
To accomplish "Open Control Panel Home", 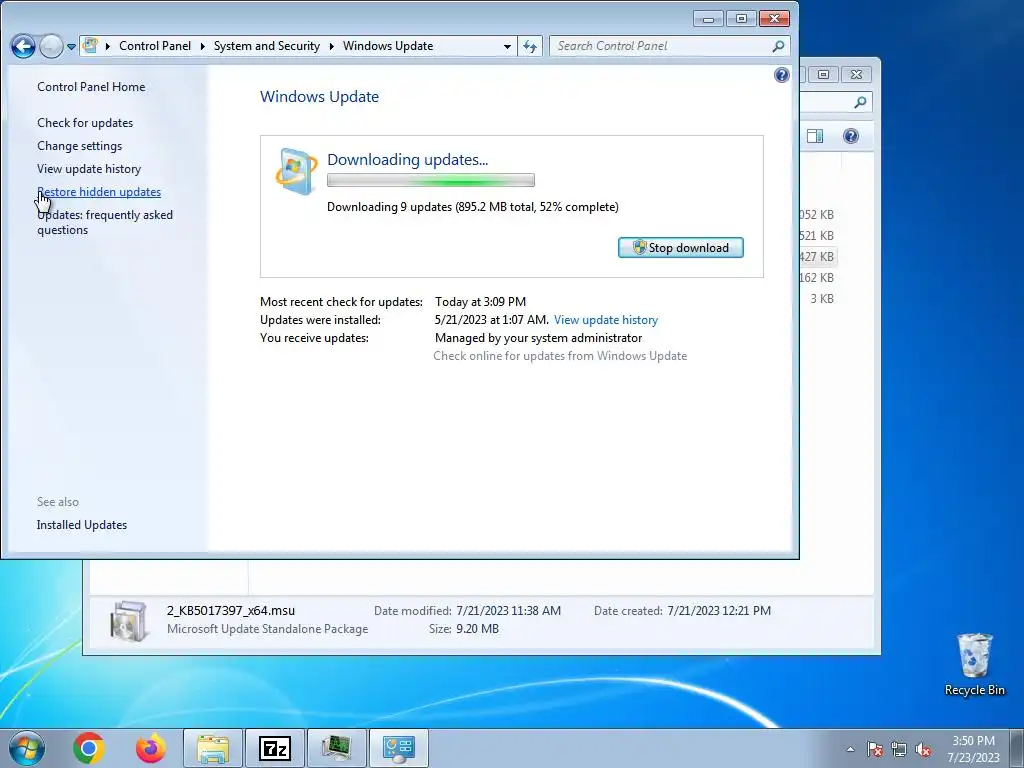I will coord(91,87).
